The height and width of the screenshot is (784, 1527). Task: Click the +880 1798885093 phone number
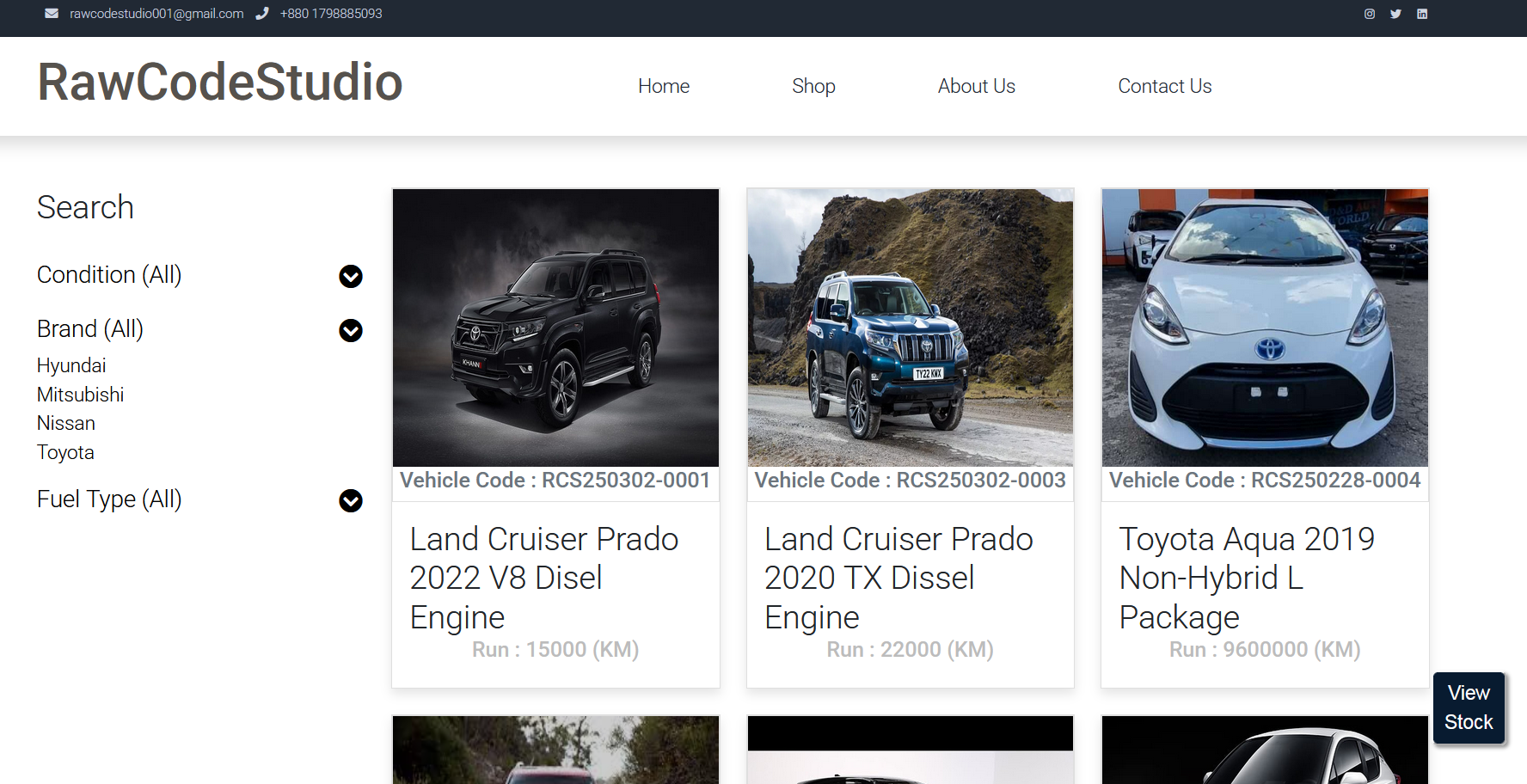coord(331,14)
